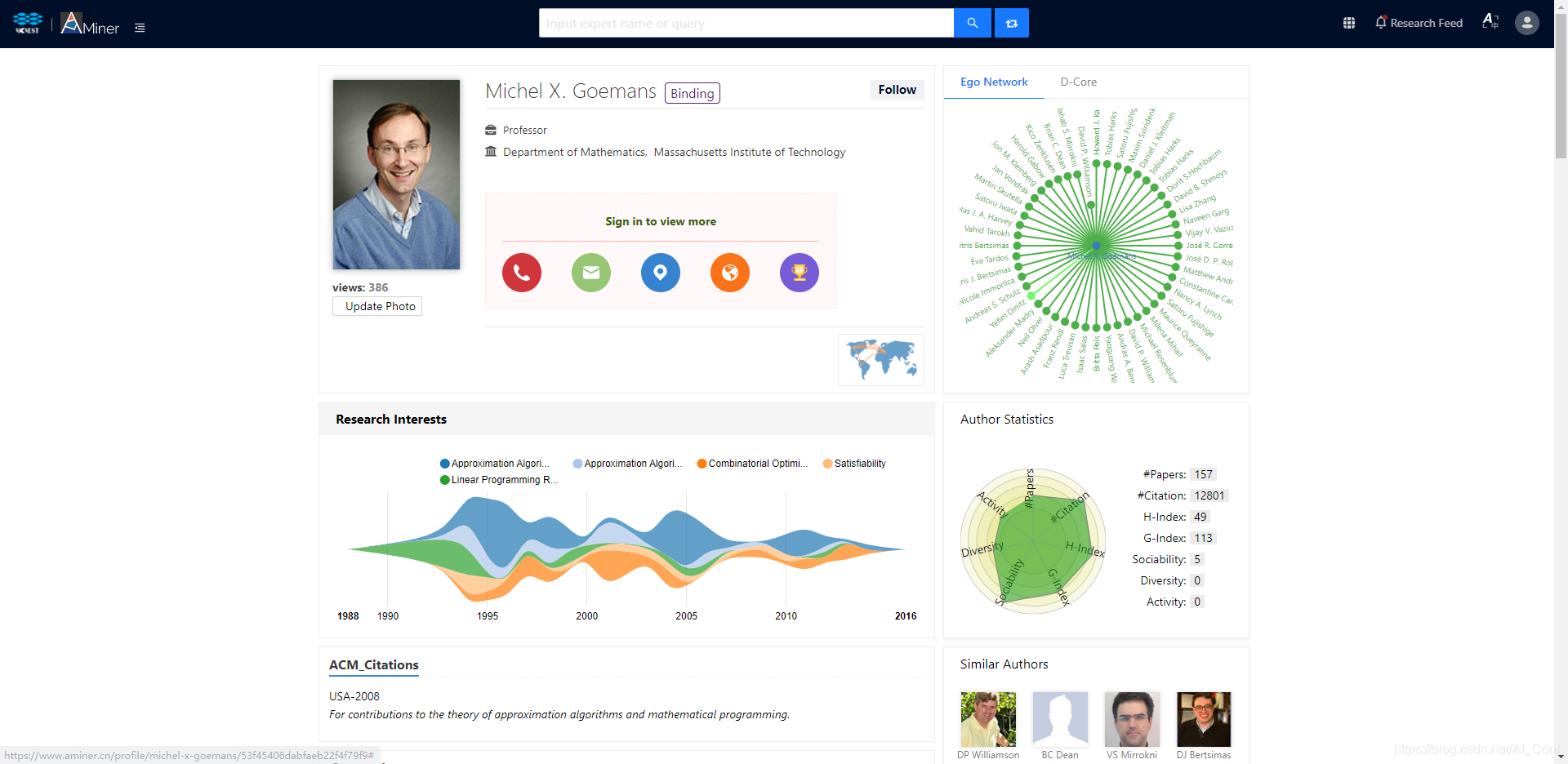This screenshot has width=1568, height=764.
Task: Click the Massachusetts Institute of Technology text
Action: 750,152
